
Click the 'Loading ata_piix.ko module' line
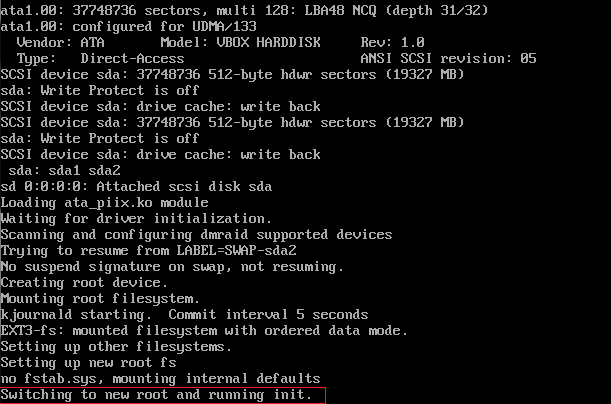tap(104, 203)
